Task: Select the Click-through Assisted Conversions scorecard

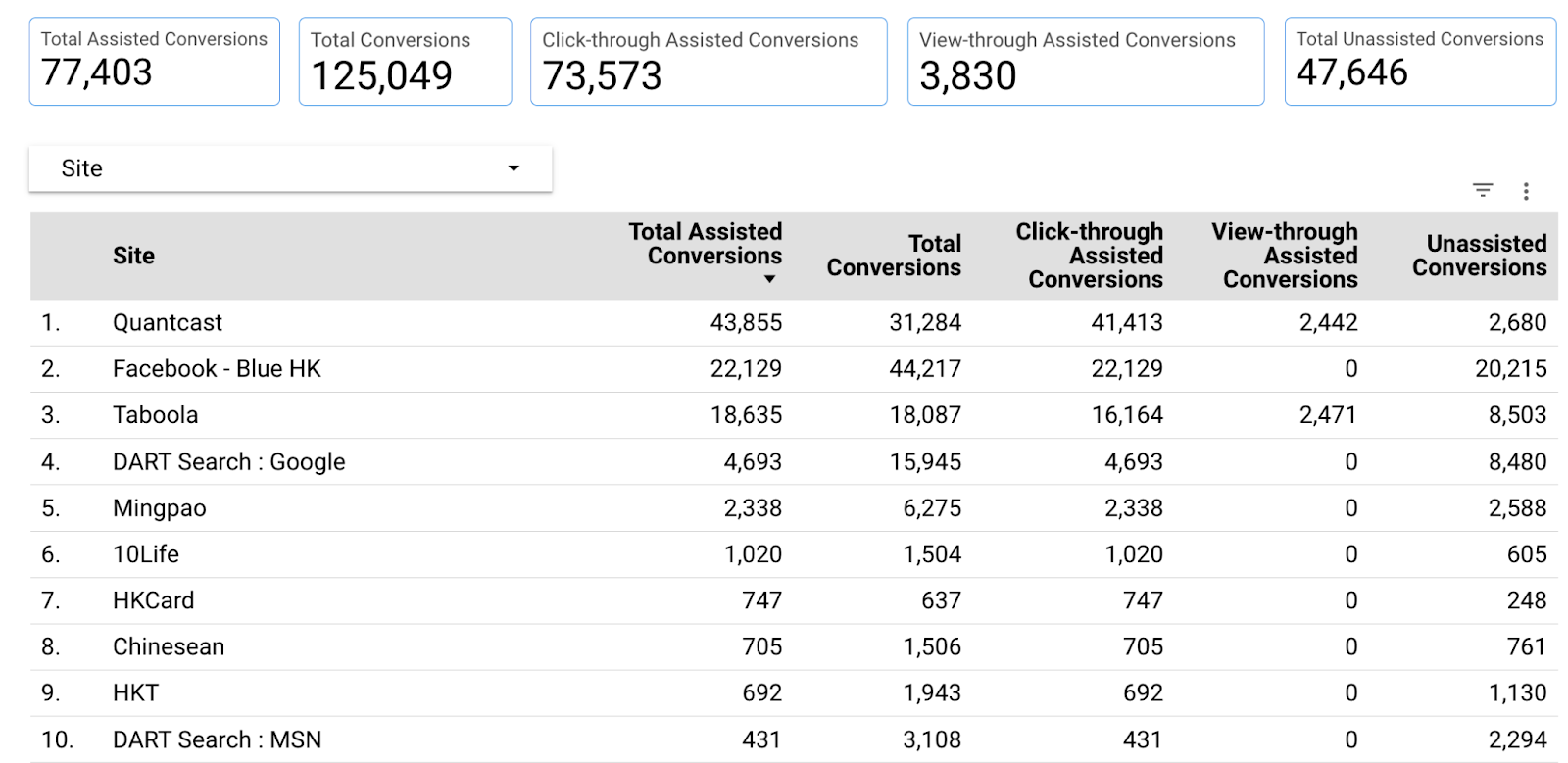Action: (x=709, y=61)
